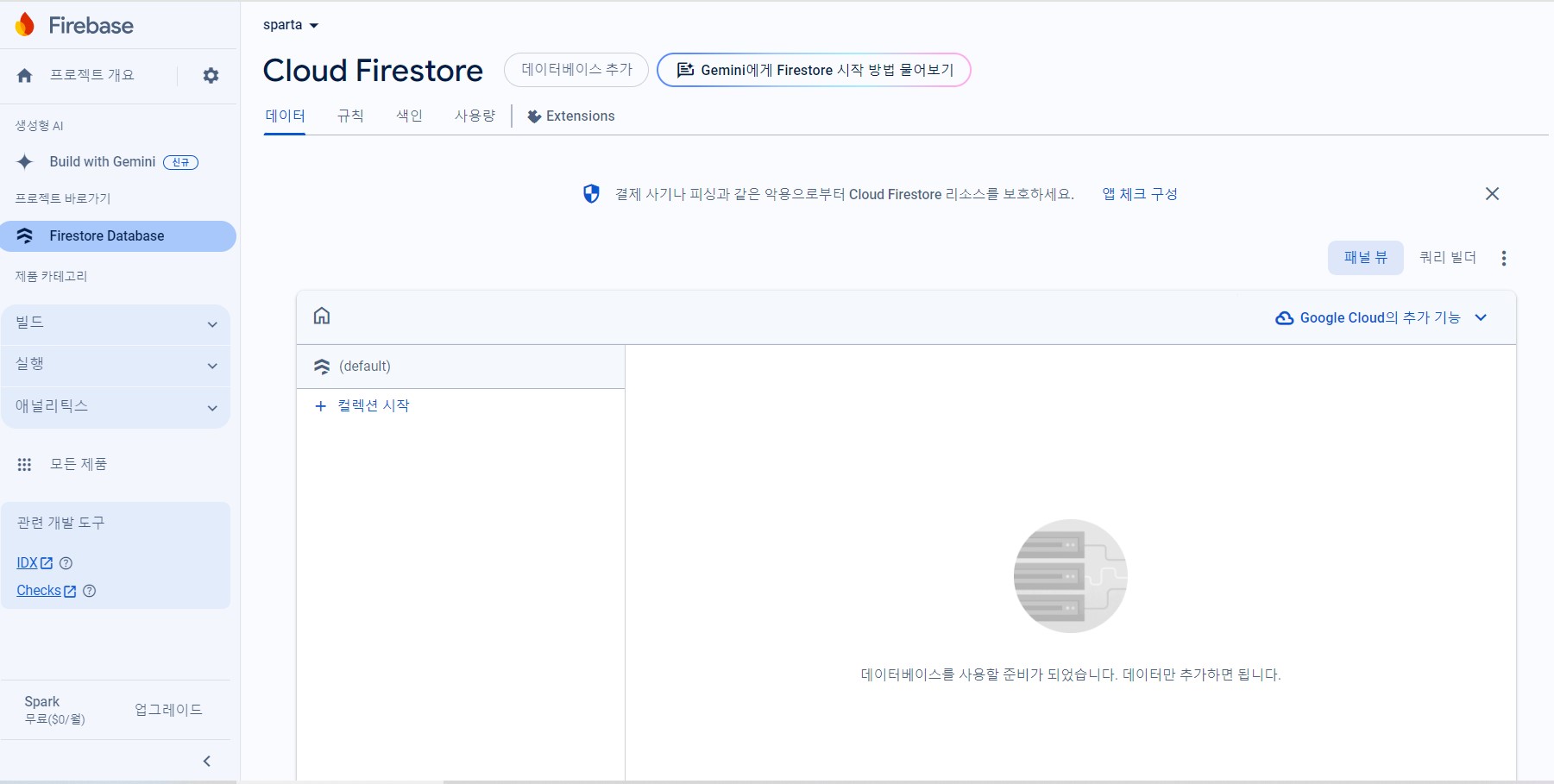Click the 프로젝트 바로가기 section label

tap(63, 198)
